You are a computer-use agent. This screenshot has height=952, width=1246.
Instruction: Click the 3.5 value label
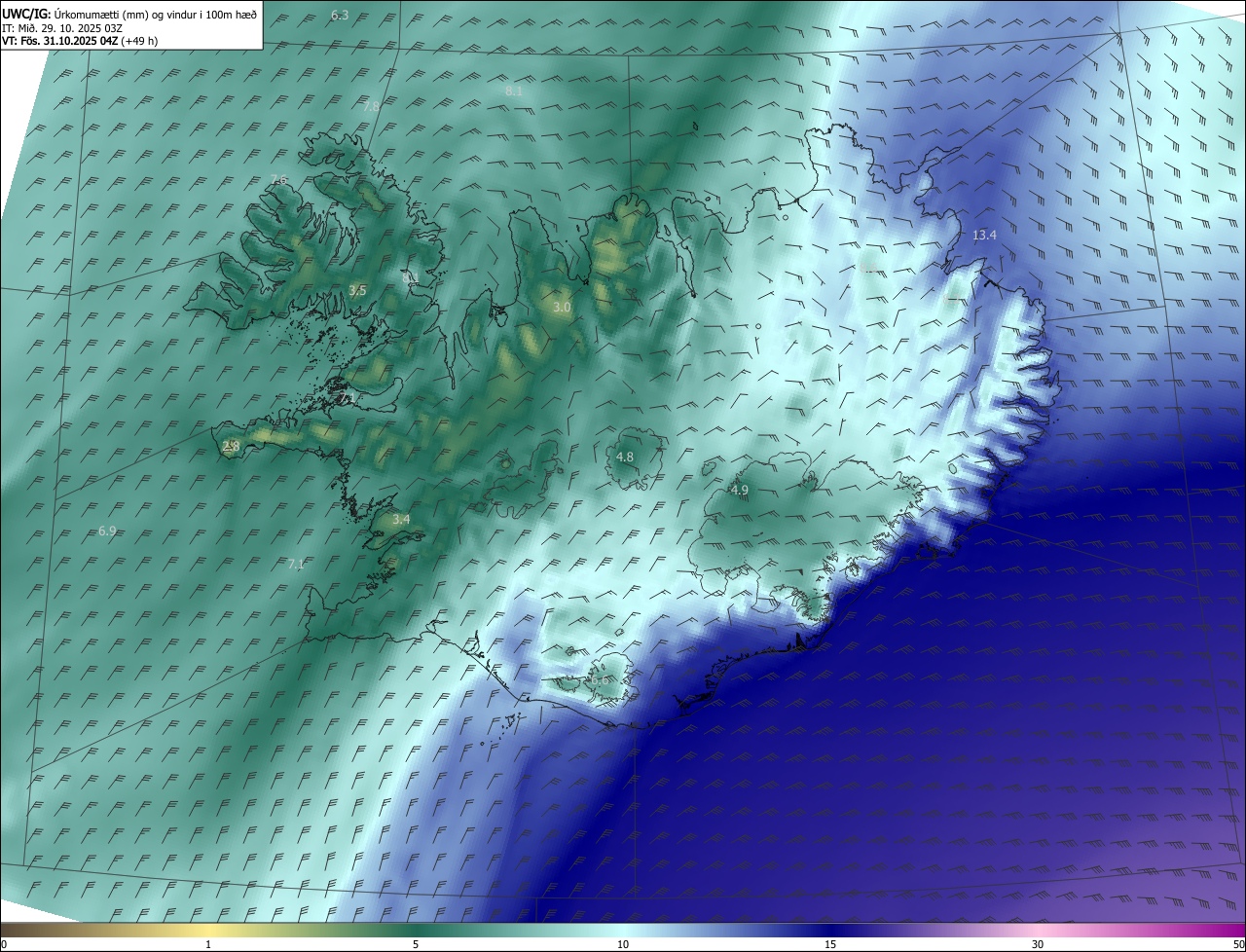(357, 290)
